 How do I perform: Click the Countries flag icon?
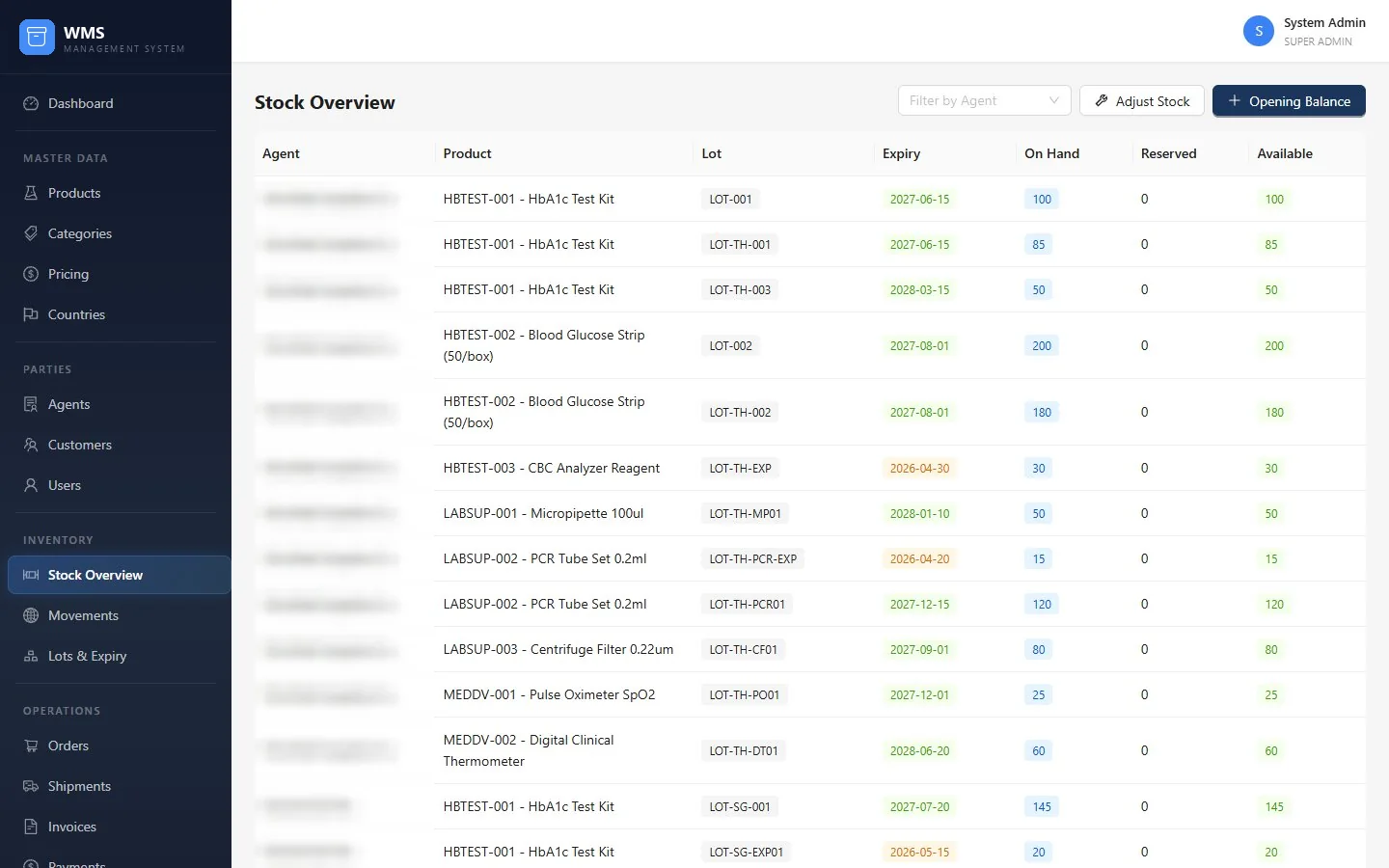point(31,314)
